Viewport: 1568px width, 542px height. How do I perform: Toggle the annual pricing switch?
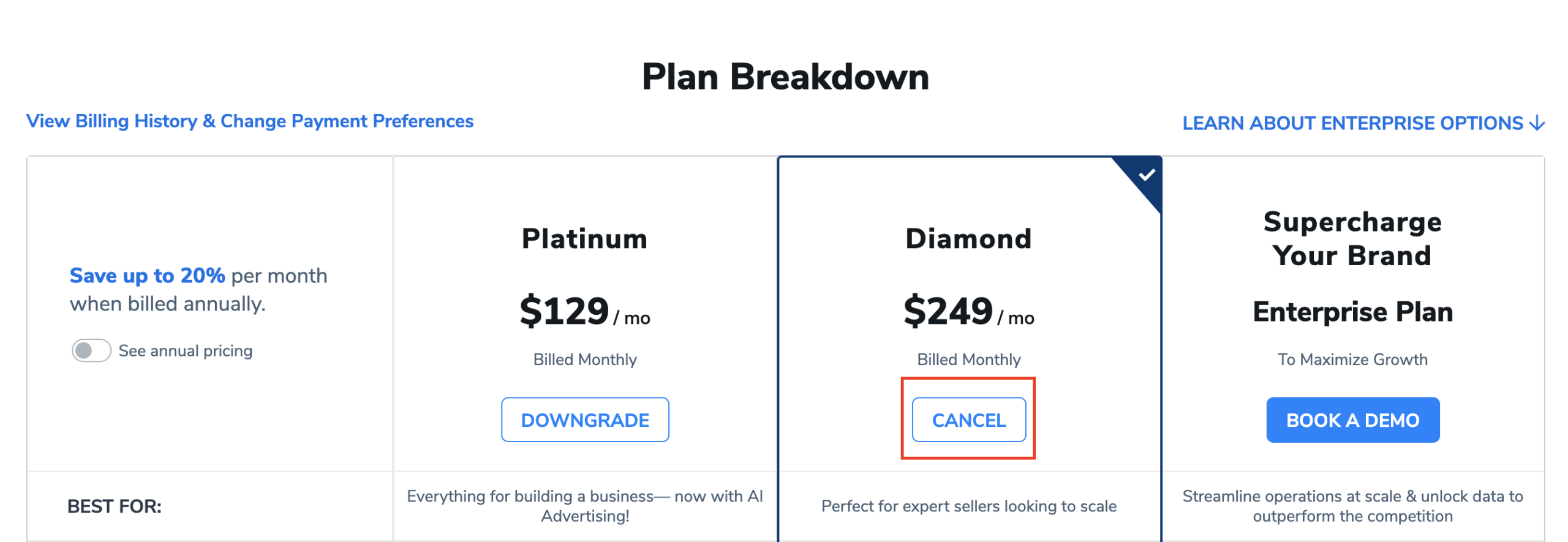coord(91,351)
